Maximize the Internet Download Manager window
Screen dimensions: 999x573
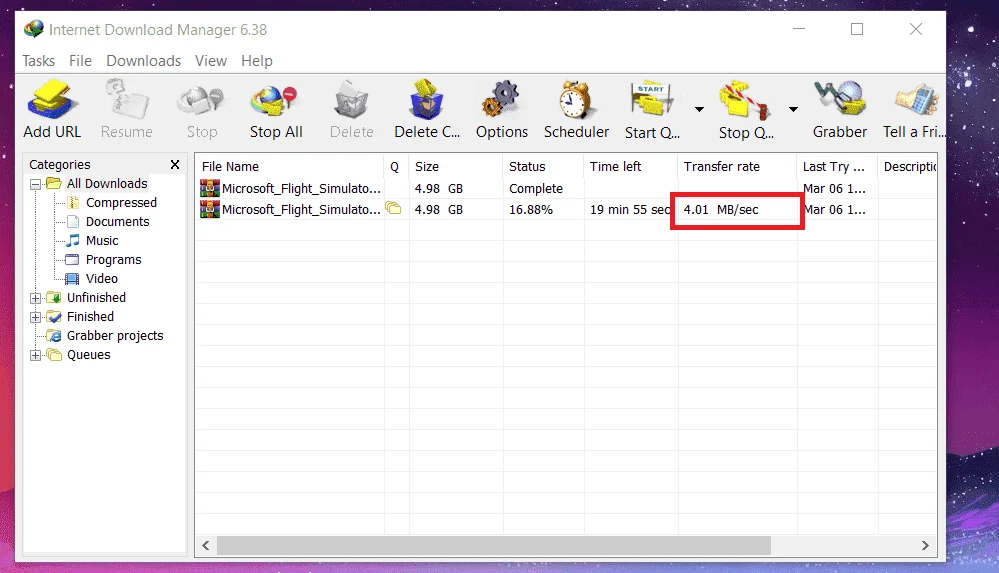pyautogui.click(x=857, y=29)
